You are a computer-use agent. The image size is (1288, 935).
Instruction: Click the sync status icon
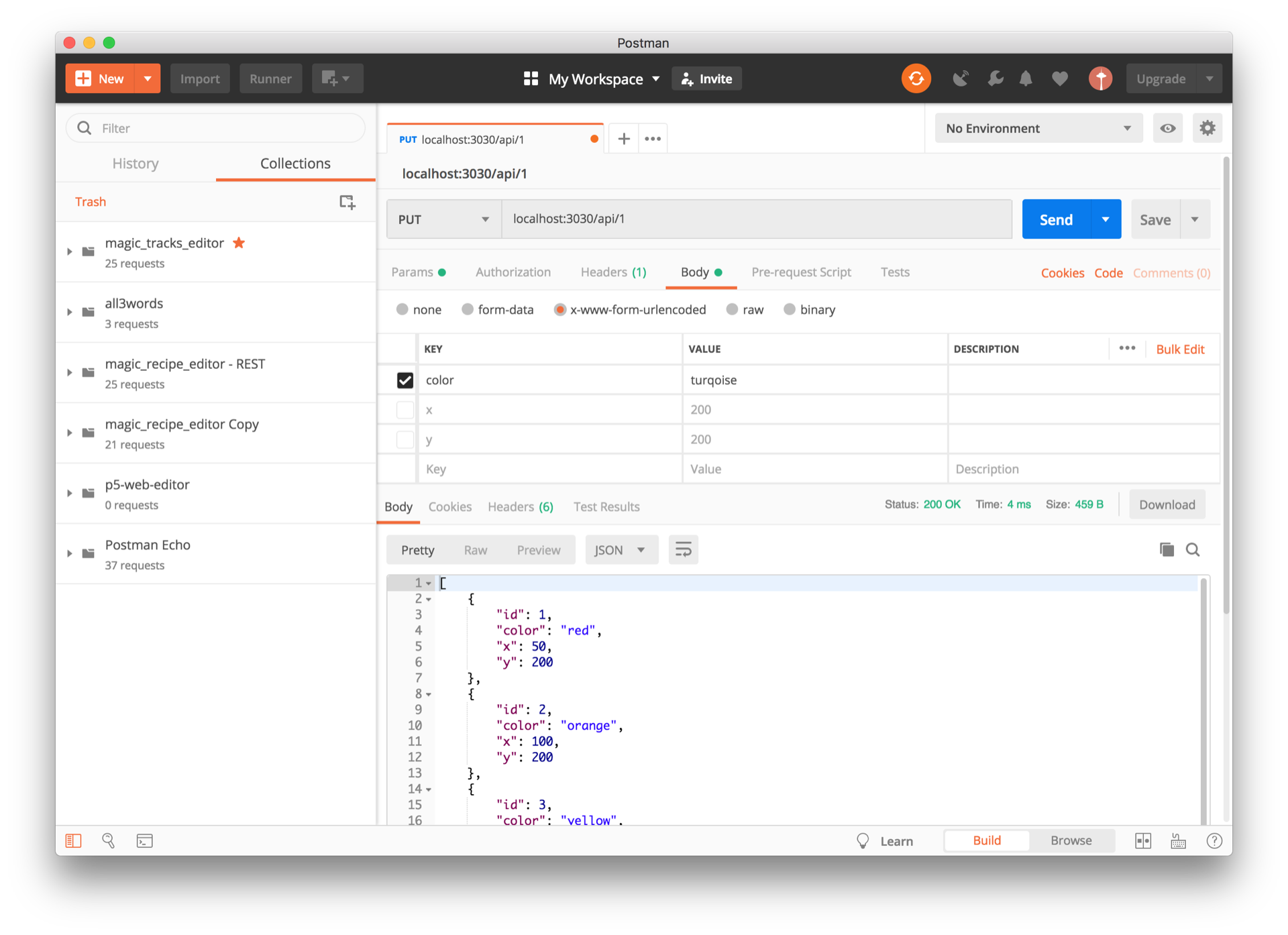[916, 78]
